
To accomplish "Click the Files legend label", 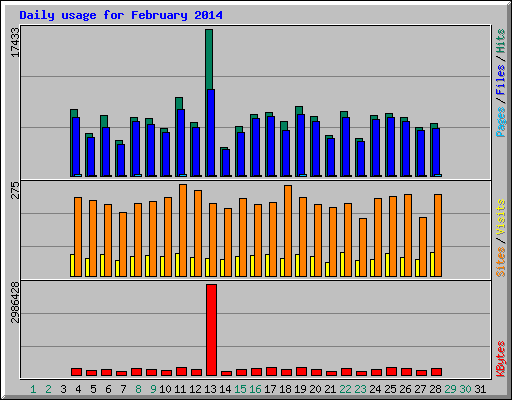I will click(500, 79).
